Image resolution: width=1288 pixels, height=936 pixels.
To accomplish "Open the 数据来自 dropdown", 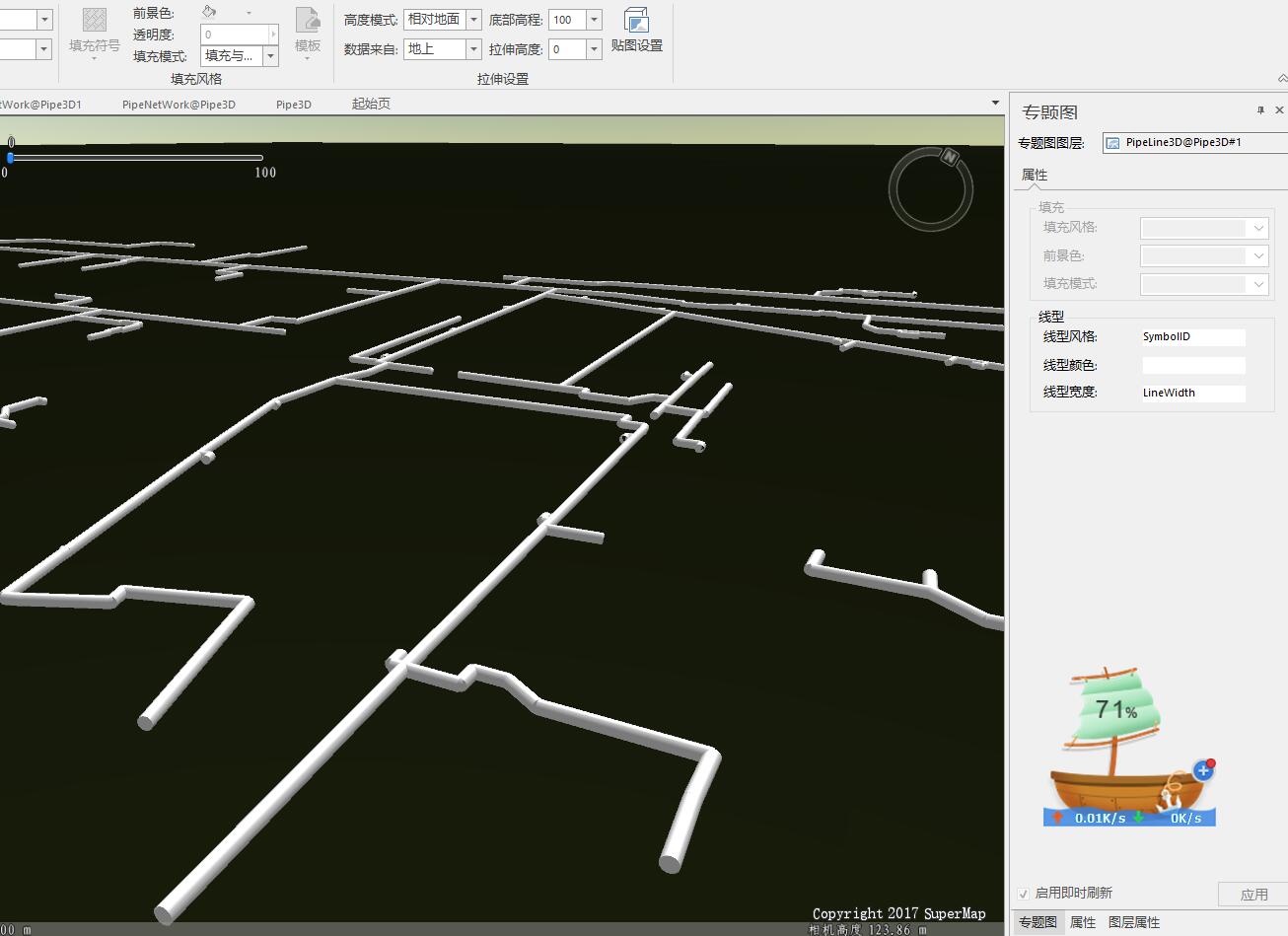I will click(473, 48).
